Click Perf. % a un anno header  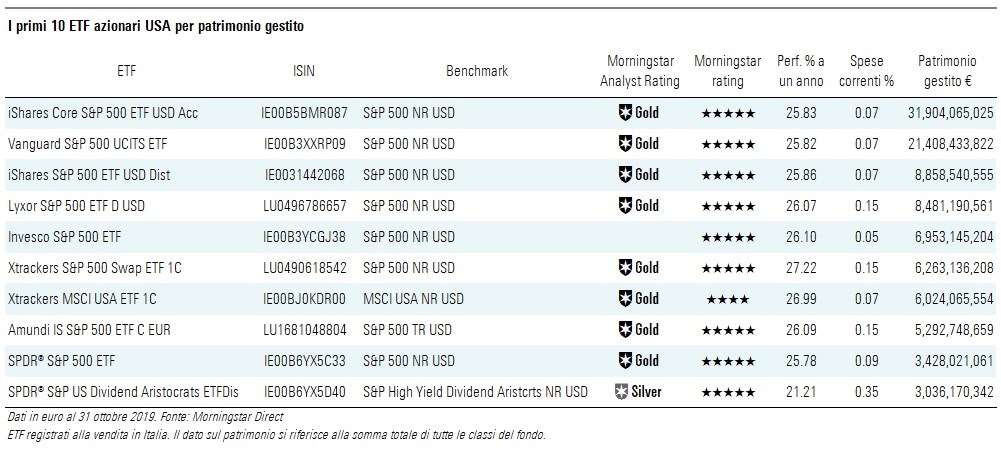click(802, 71)
